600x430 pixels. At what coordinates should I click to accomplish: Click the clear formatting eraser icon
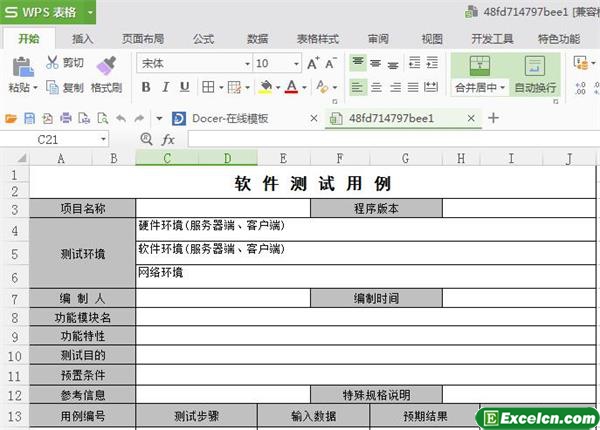click(x=322, y=87)
